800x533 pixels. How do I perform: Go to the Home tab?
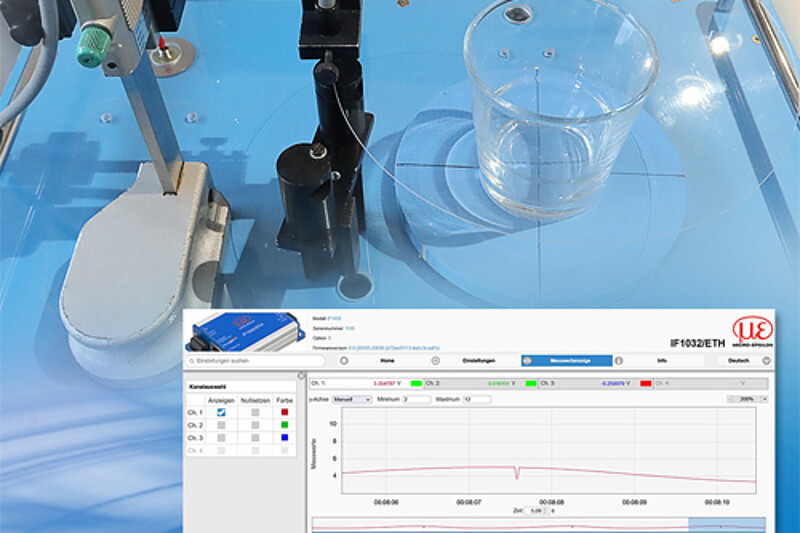[x=387, y=360]
